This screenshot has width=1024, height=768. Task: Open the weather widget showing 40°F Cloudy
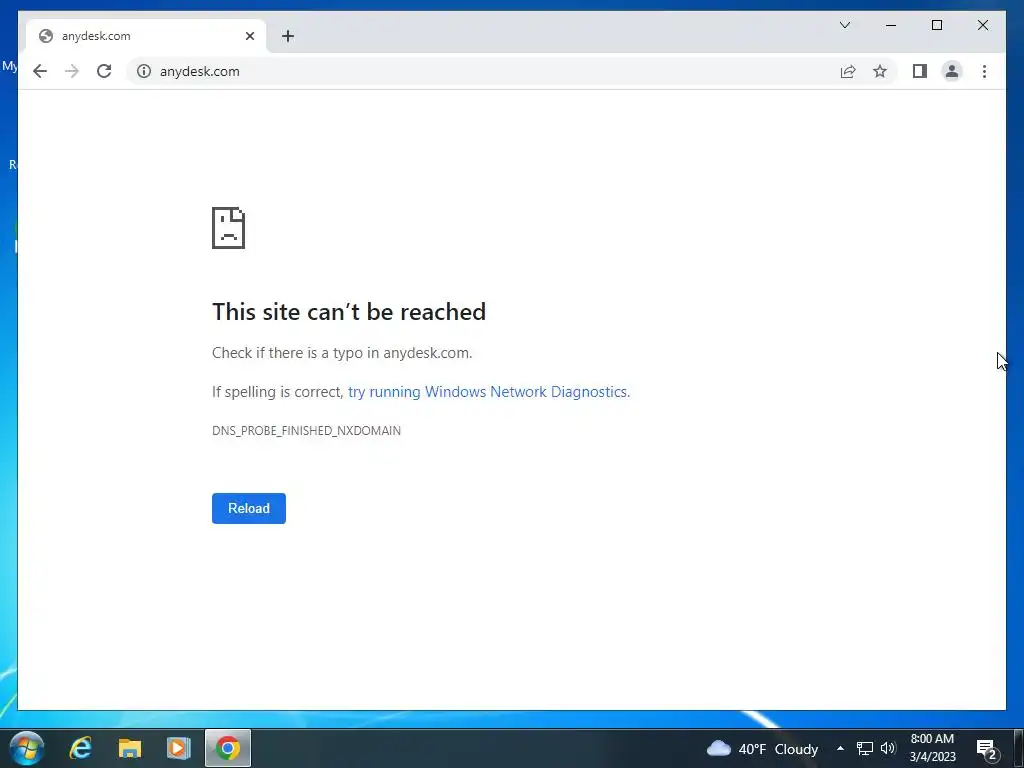(x=762, y=748)
